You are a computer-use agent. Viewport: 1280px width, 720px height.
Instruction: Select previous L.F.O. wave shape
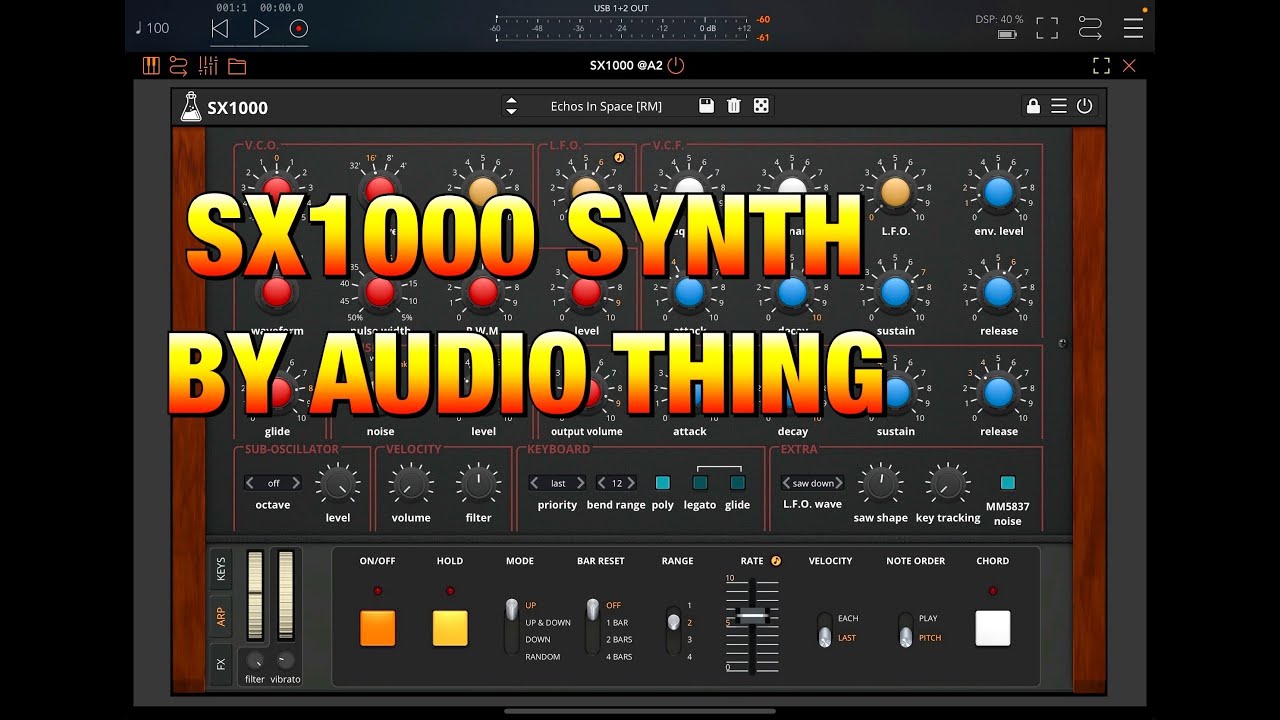(x=788, y=483)
